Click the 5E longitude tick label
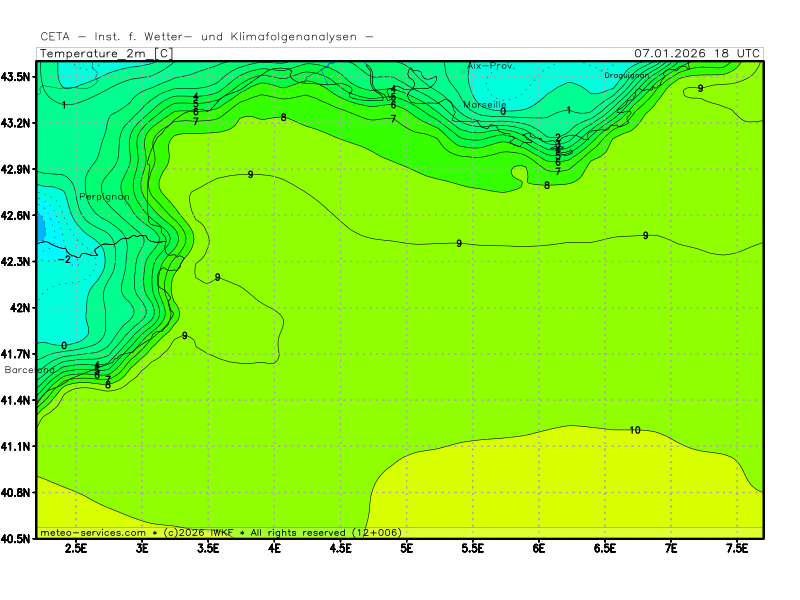Viewport: 800px width, 600px height. (406, 548)
